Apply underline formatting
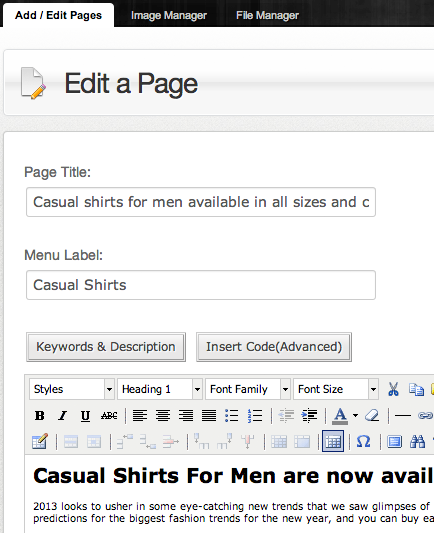The height and width of the screenshot is (533, 434). click(x=85, y=415)
